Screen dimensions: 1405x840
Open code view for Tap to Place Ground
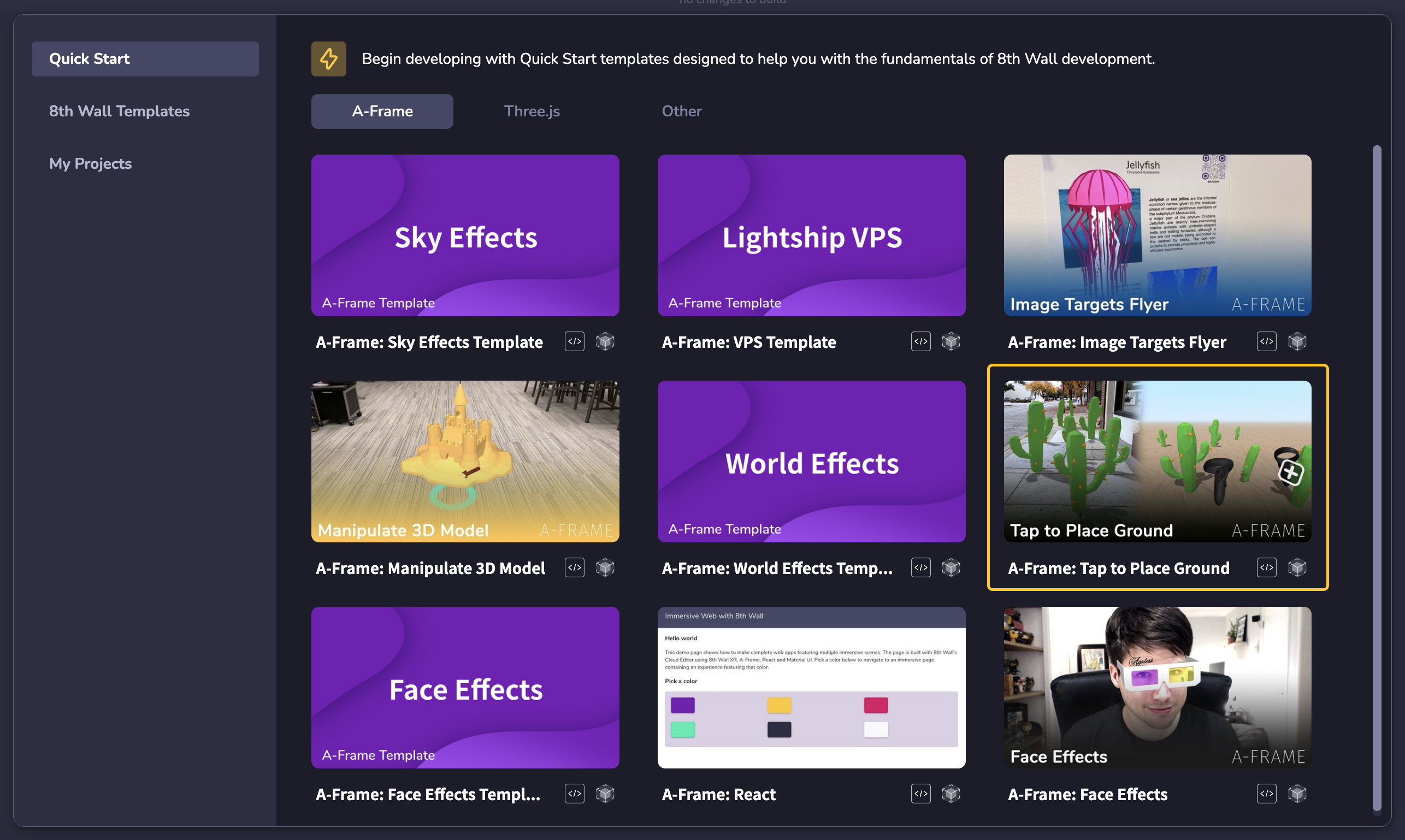point(1267,567)
